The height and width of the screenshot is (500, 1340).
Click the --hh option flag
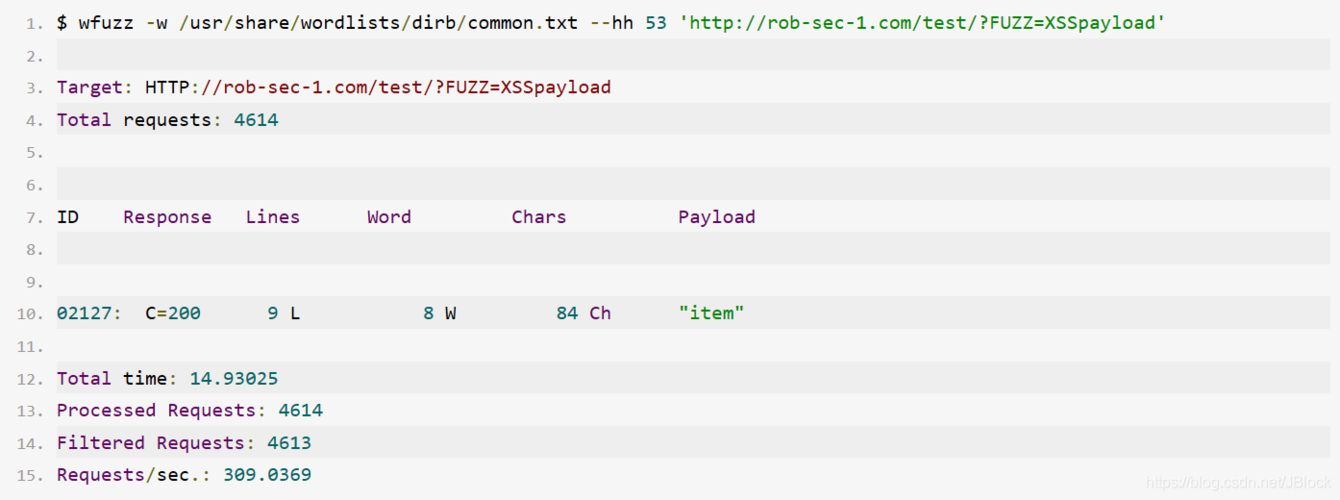611,22
